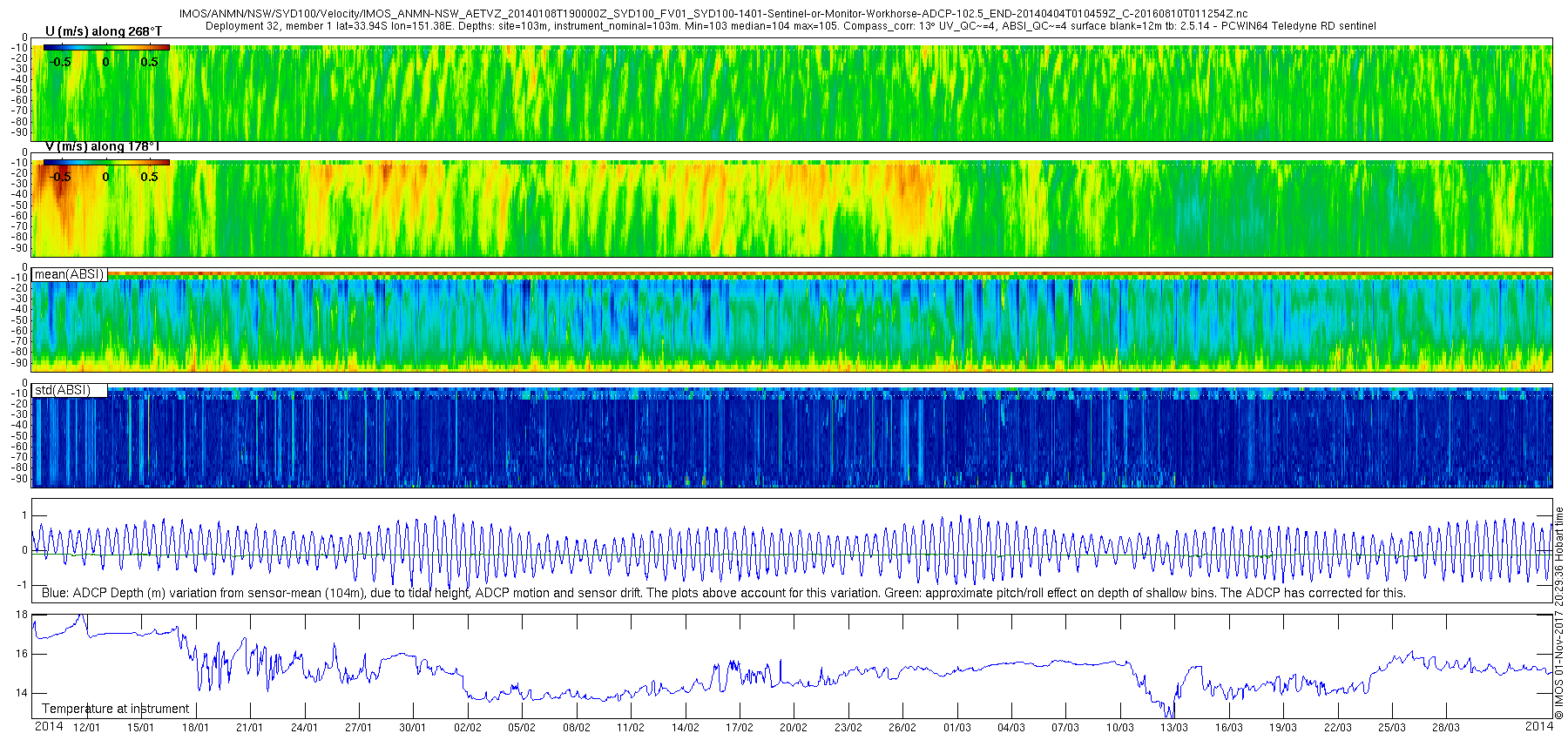
Task: Click the '2014' year label at axis end
Action: pyautogui.click(x=1539, y=726)
